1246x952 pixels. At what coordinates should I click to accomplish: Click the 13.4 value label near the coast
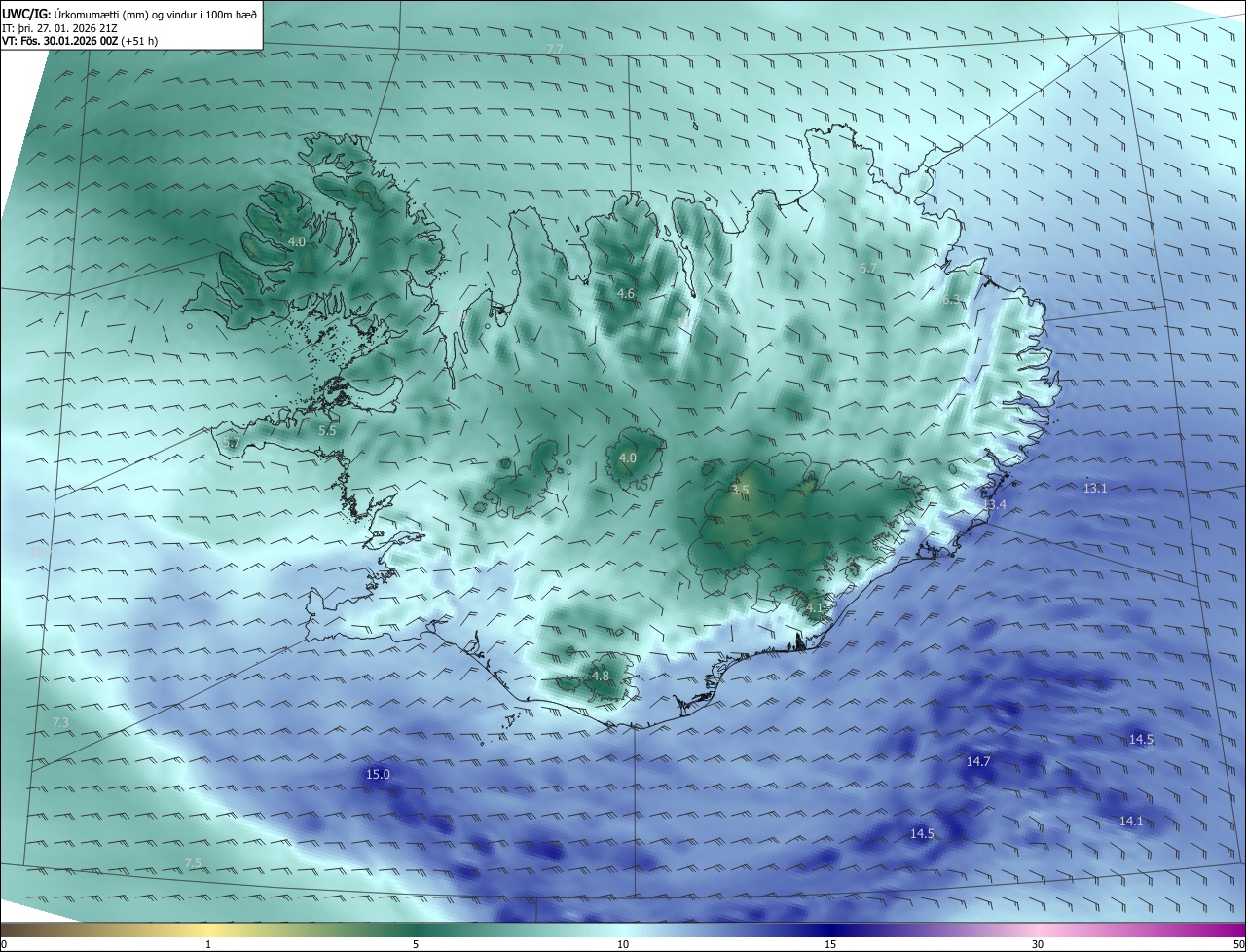click(994, 505)
